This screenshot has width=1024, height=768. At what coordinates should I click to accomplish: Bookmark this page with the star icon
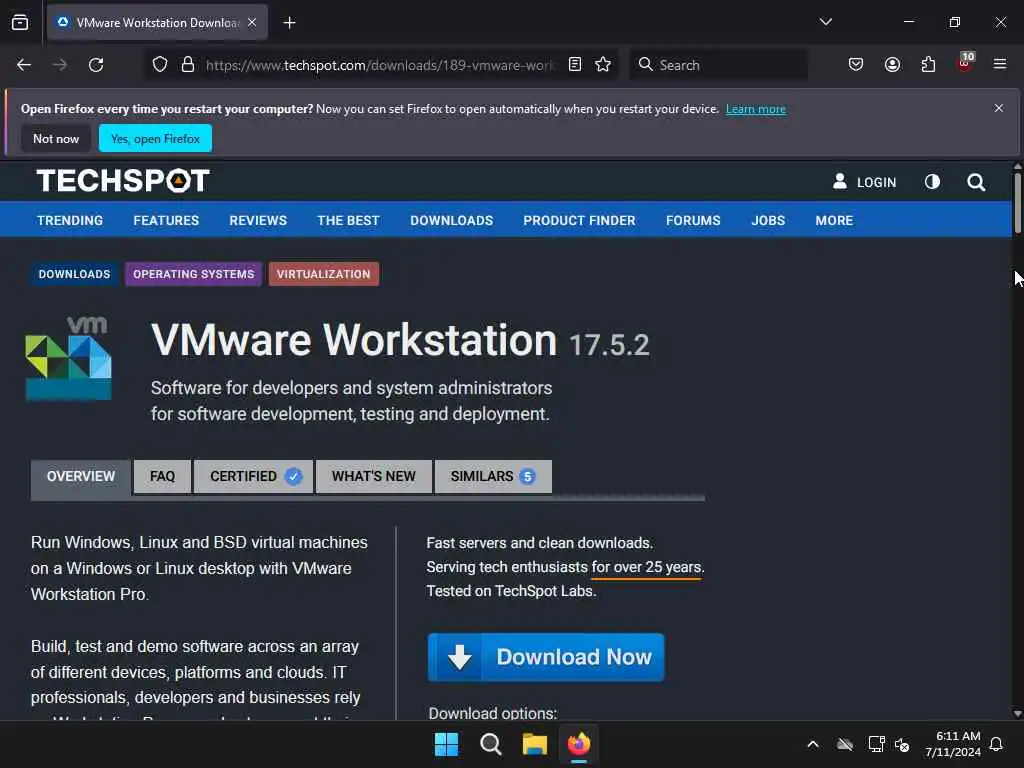[x=603, y=64]
